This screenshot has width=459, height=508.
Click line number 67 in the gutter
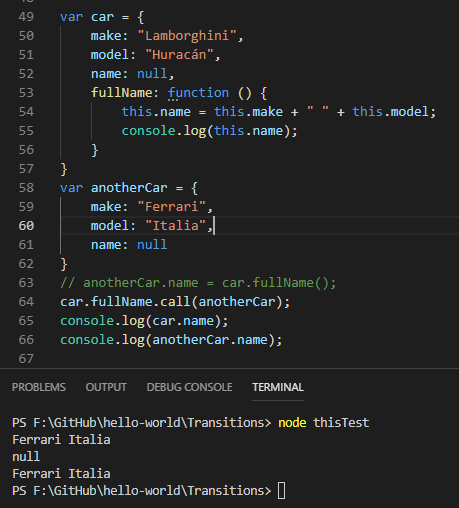coord(26,359)
